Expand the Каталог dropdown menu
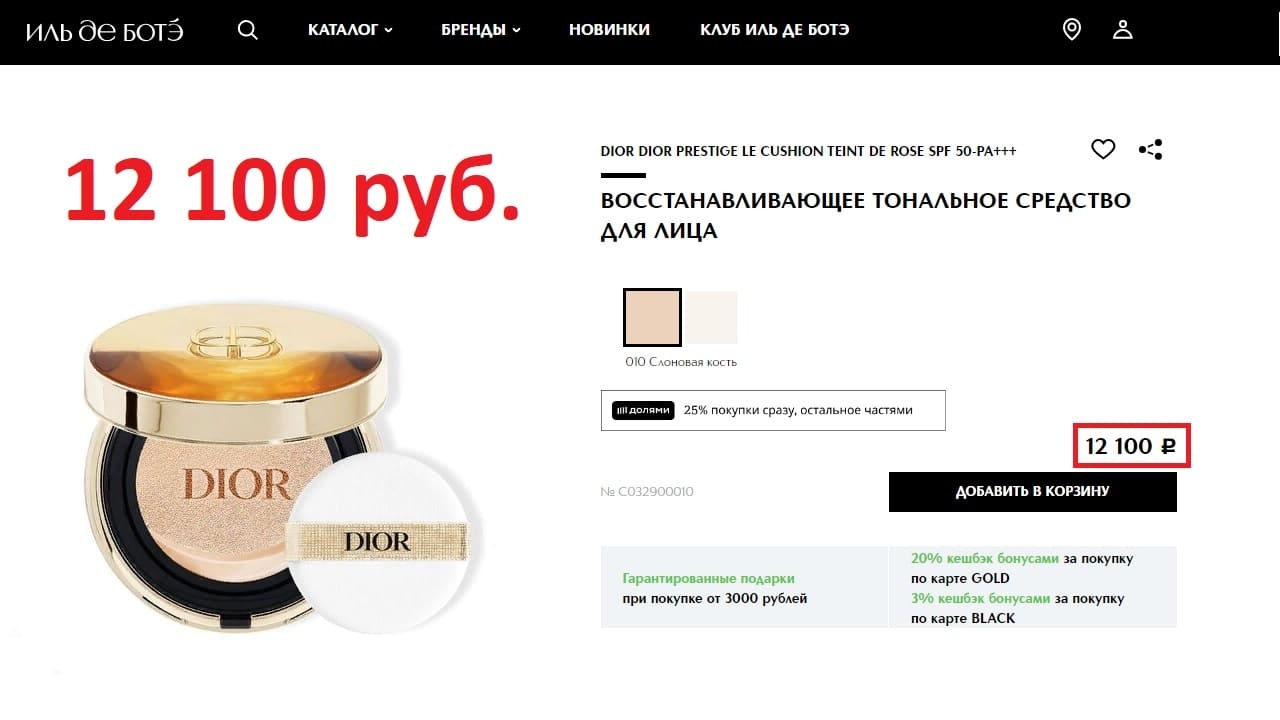 click(350, 30)
